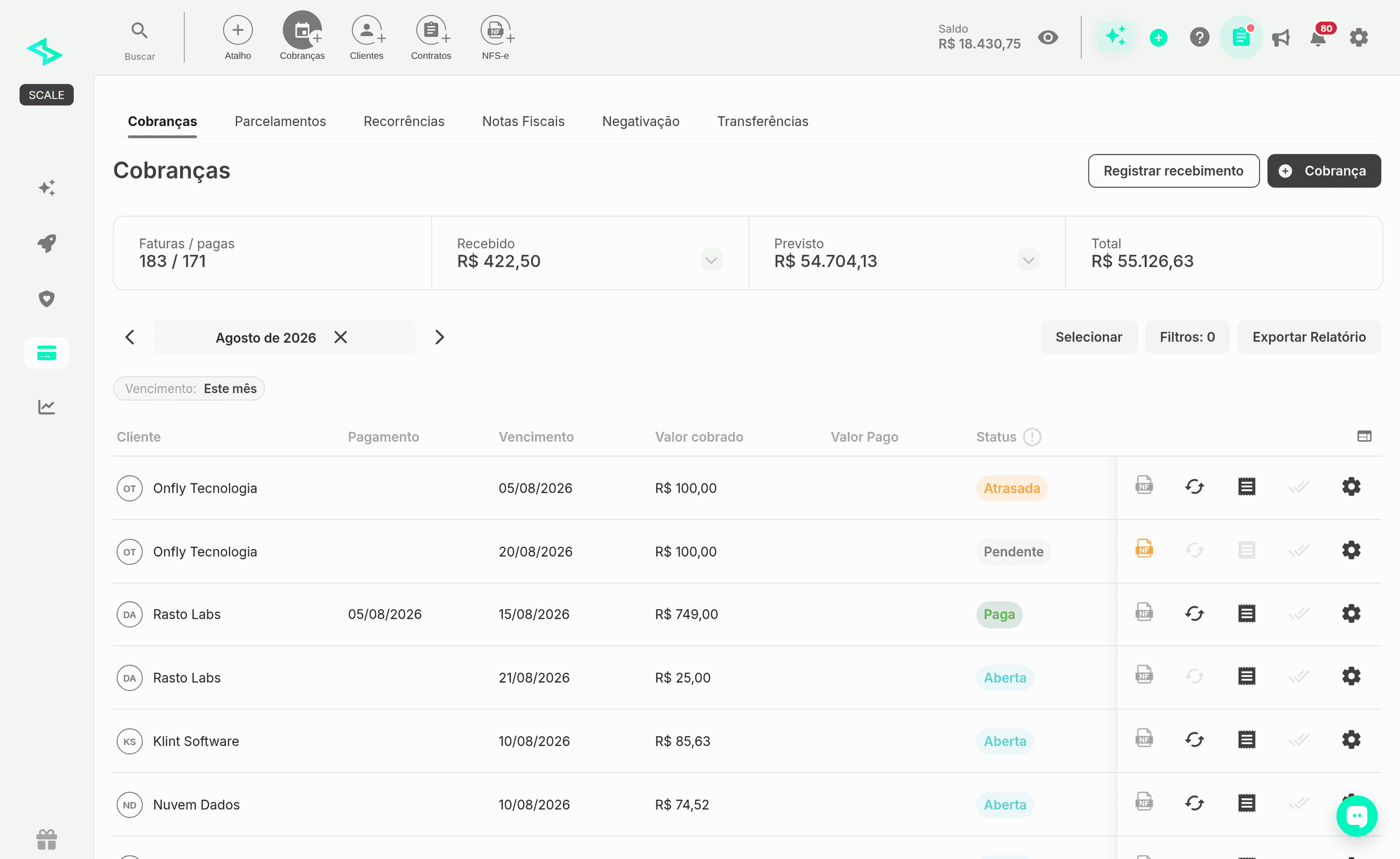Click the Selecionar button
1400x859 pixels.
[1088, 337]
